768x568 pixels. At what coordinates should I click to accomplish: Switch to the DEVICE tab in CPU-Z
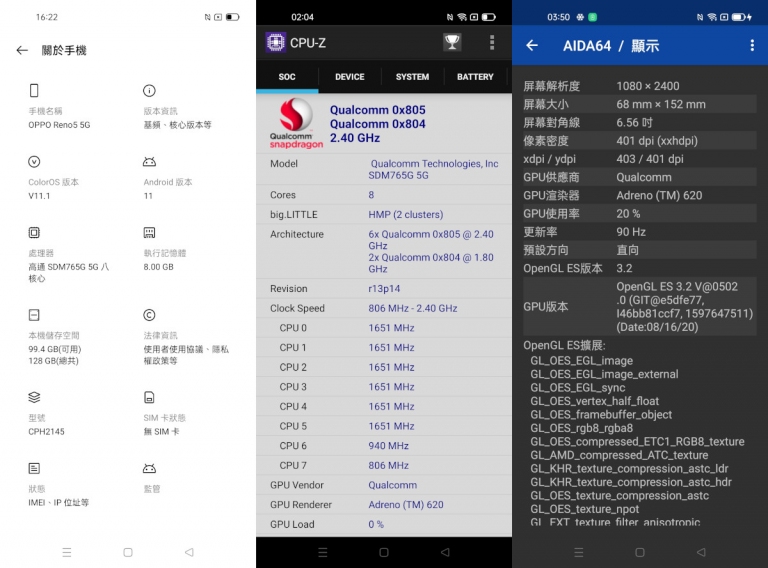click(x=350, y=77)
